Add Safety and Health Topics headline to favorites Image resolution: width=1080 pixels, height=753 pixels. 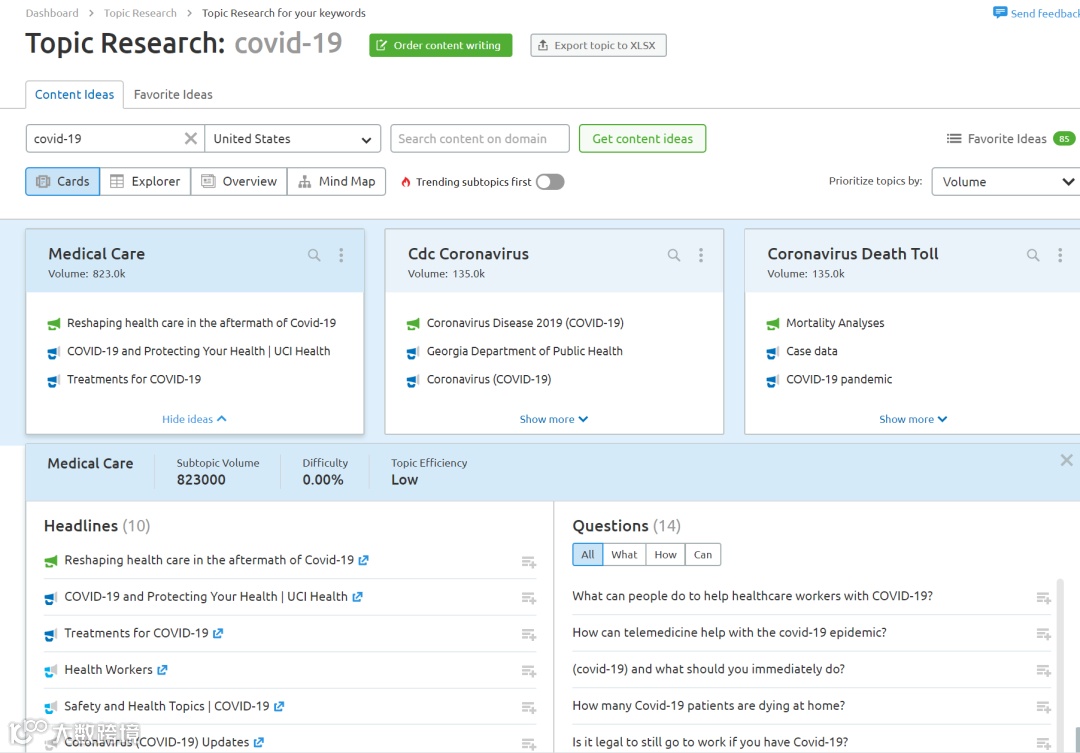pyautogui.click(x=528, y=708)
